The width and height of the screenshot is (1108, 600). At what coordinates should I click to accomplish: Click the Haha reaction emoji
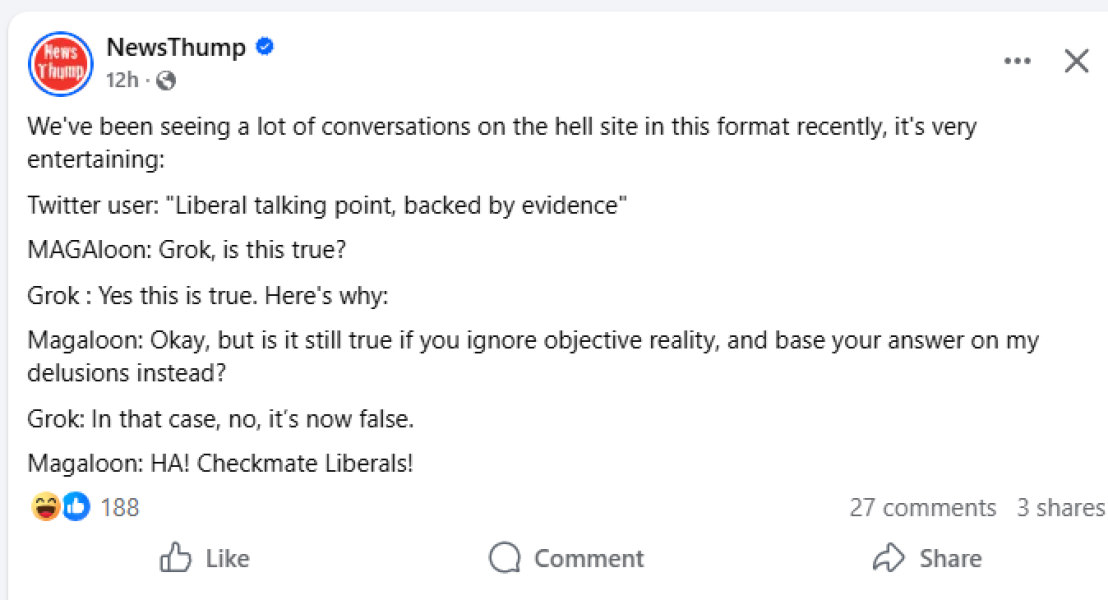(46, 507)
